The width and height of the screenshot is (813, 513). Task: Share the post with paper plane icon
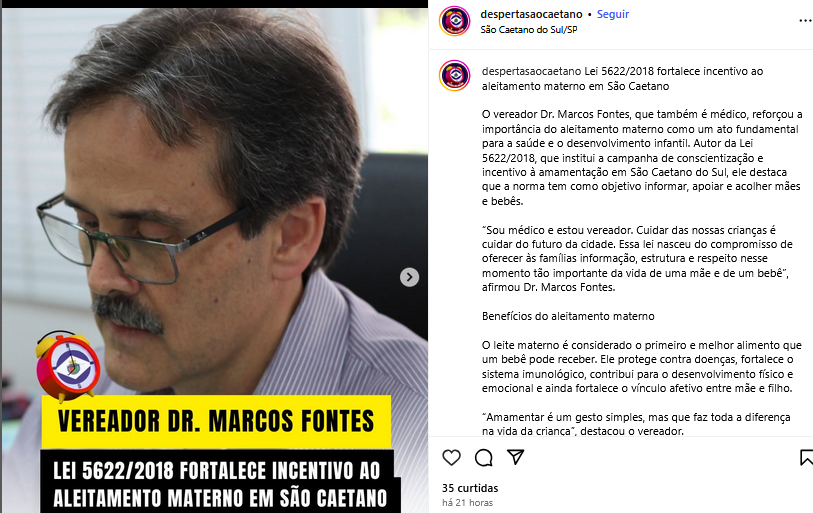(515, 457)
